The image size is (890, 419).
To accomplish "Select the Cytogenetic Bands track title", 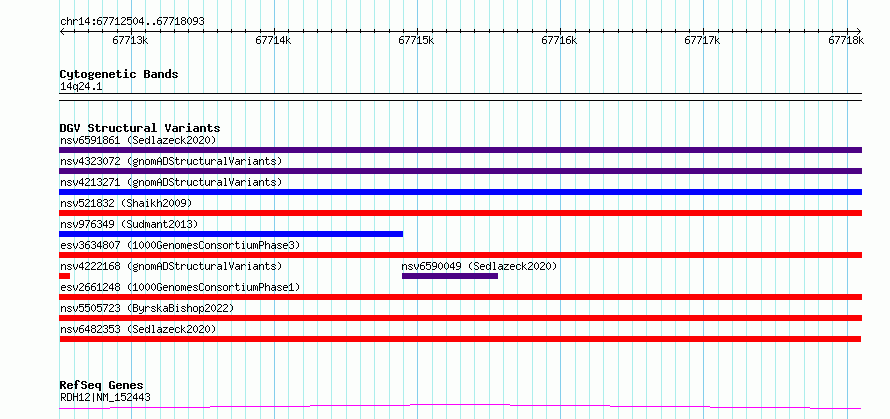I will [119, 74].
